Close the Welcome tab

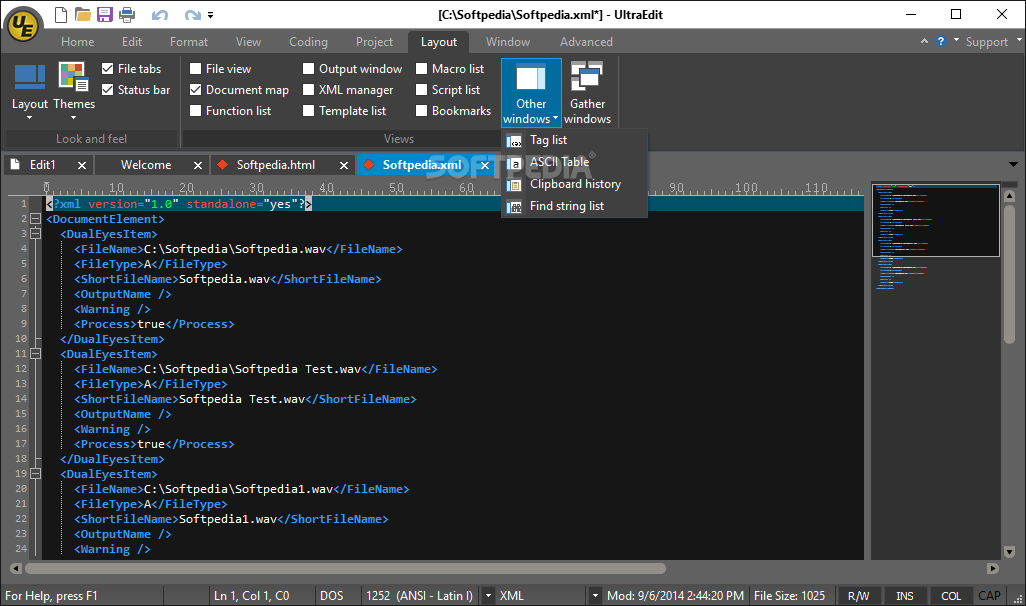tap(198, 166)
